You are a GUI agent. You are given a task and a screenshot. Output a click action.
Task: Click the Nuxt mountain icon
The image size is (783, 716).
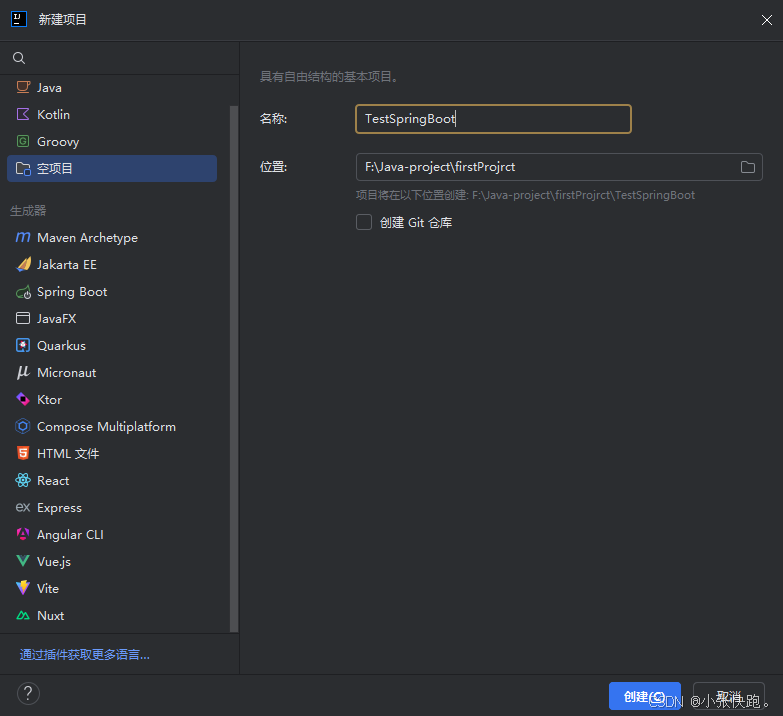pyautogui.click(x=23, y=615)
